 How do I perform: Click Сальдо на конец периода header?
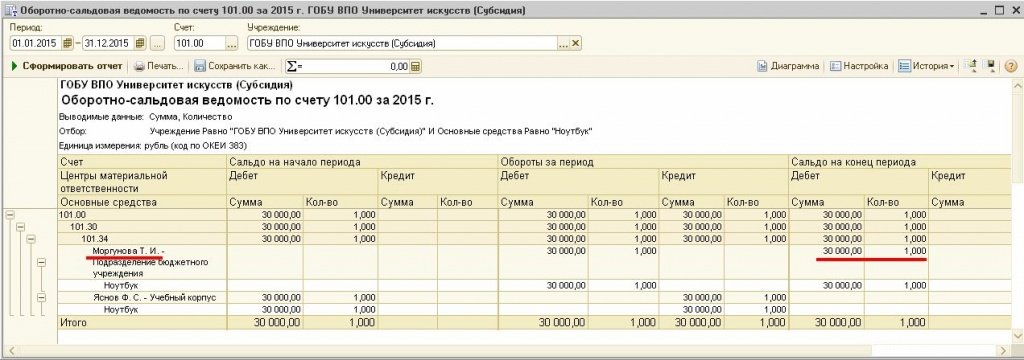coord(854,162)
